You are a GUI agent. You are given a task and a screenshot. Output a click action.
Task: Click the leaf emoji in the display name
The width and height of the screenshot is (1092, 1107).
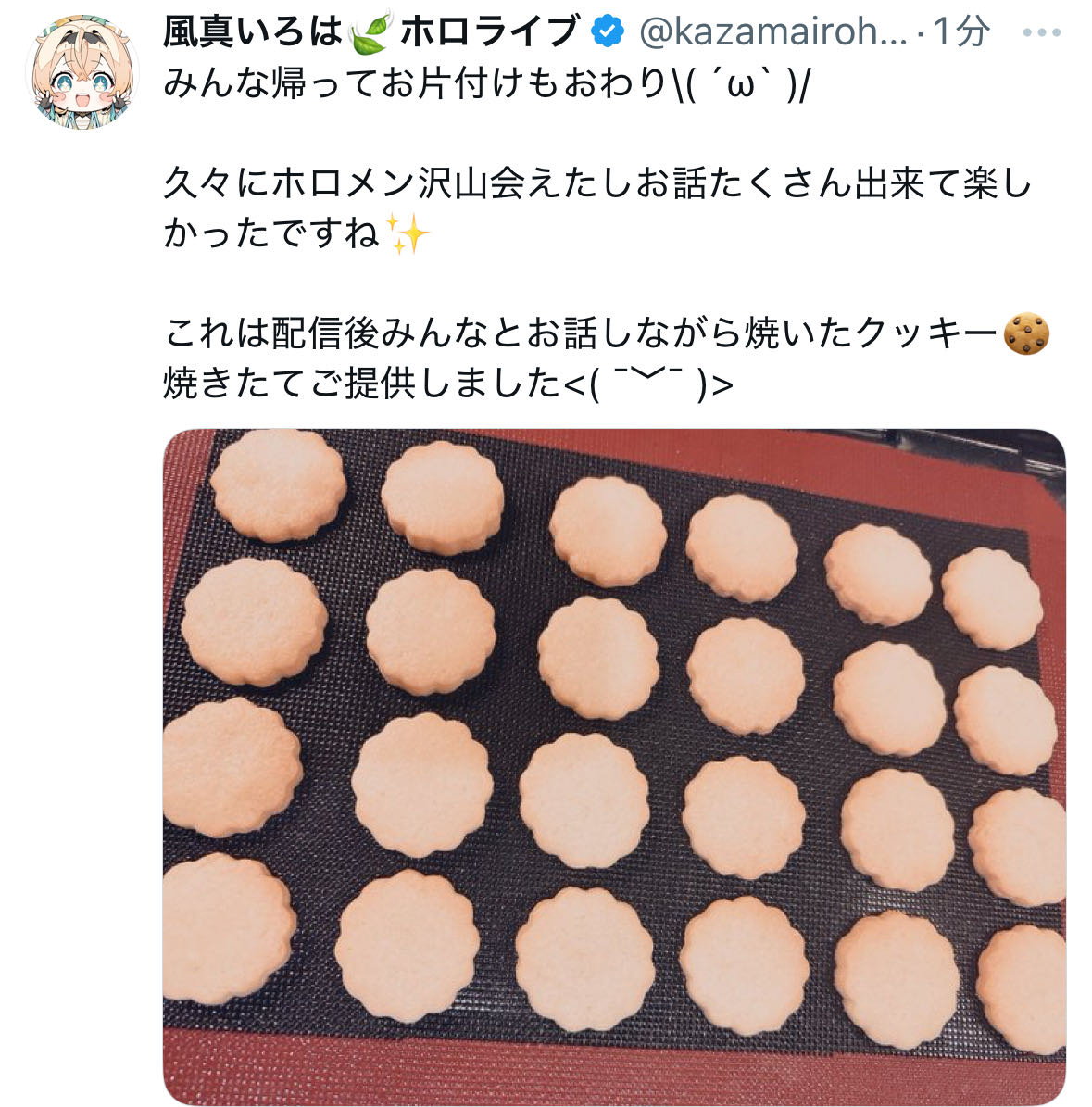[x=370, y=32]
